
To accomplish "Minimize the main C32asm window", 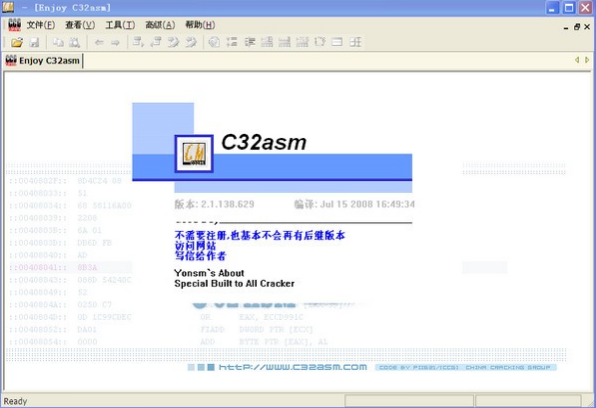I will (552, 8).
